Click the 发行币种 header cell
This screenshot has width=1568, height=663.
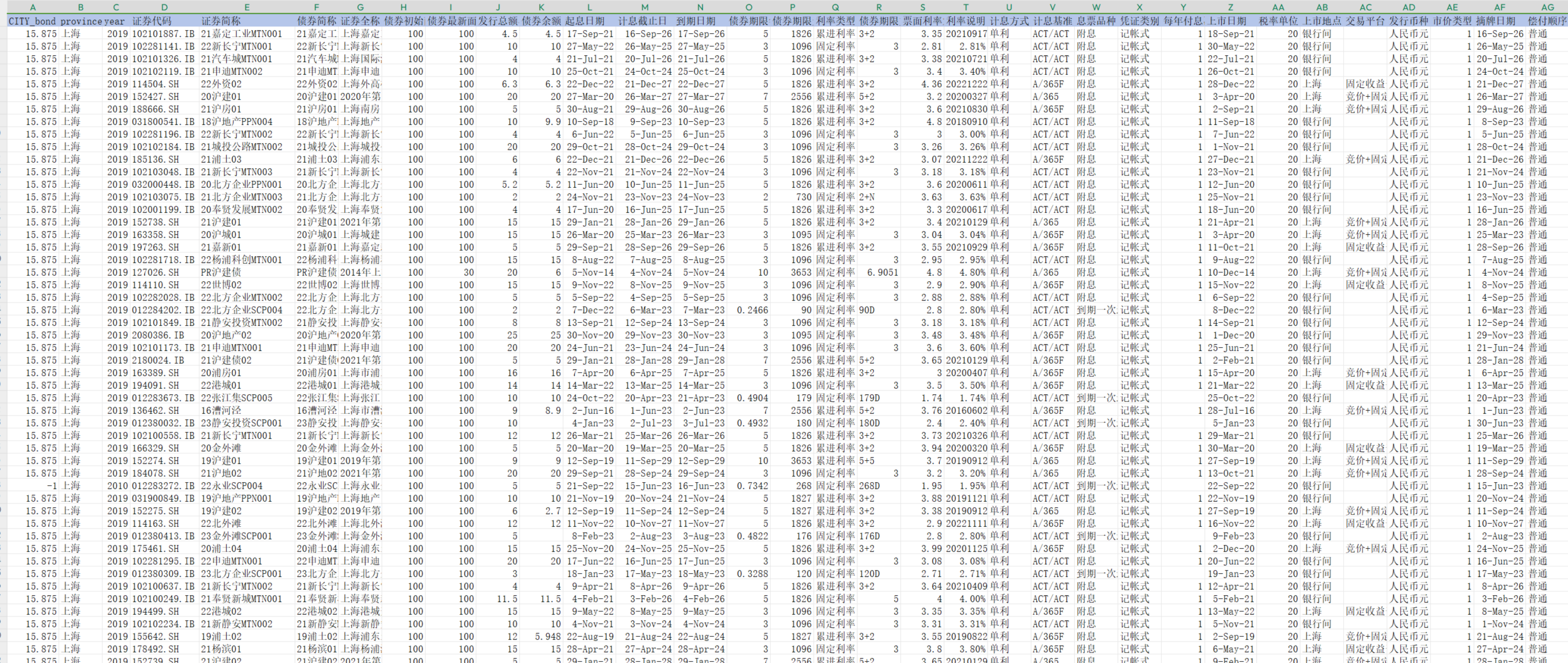click(x=1409, y=21)
